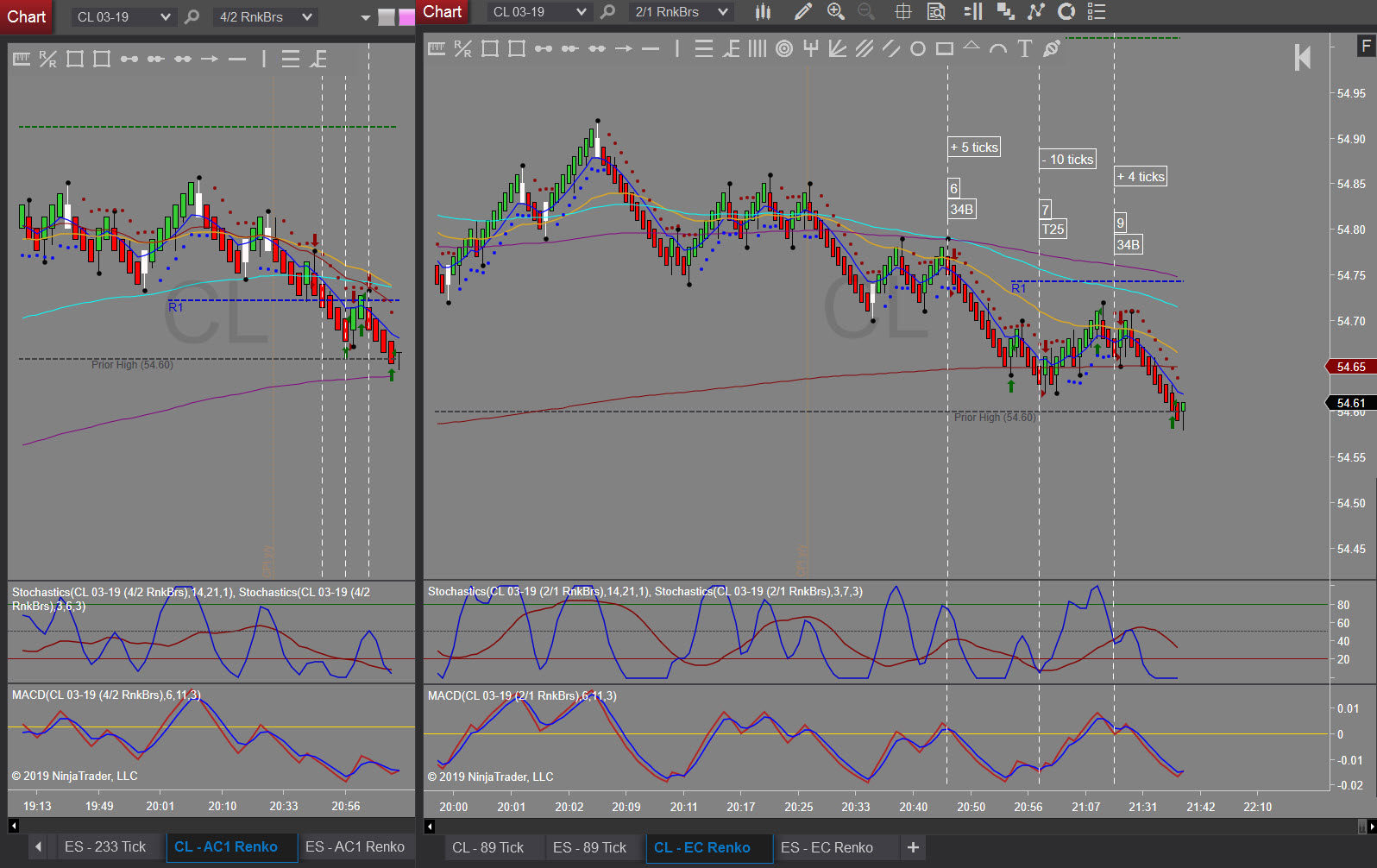1377x868 pixels.
Task: Open the indicators icon in the right chart
Action: [x=1036, y=11]
